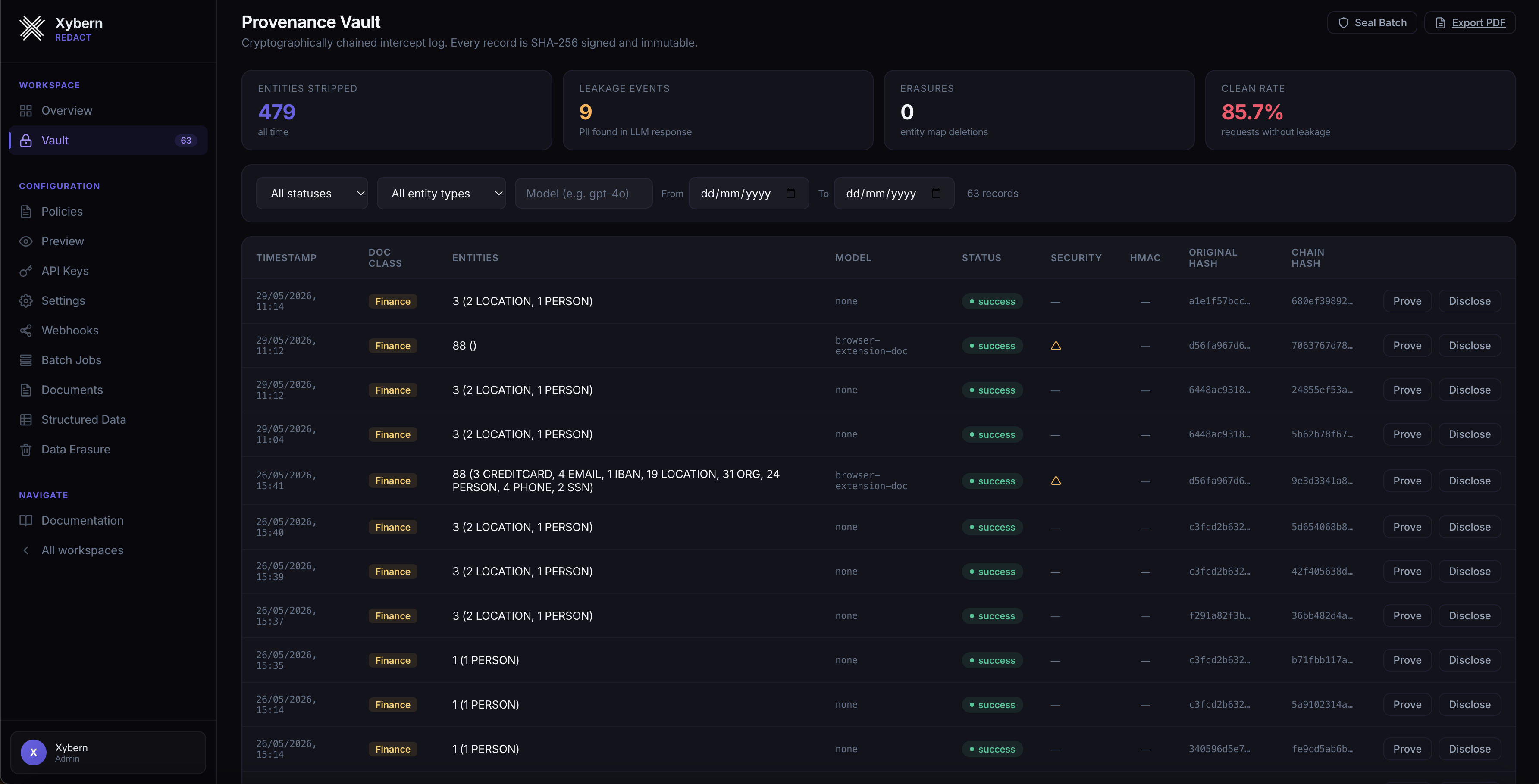The image size is (1539, 784).
Task: Click the Leakage Events 9 card
Action: [718, 110]
